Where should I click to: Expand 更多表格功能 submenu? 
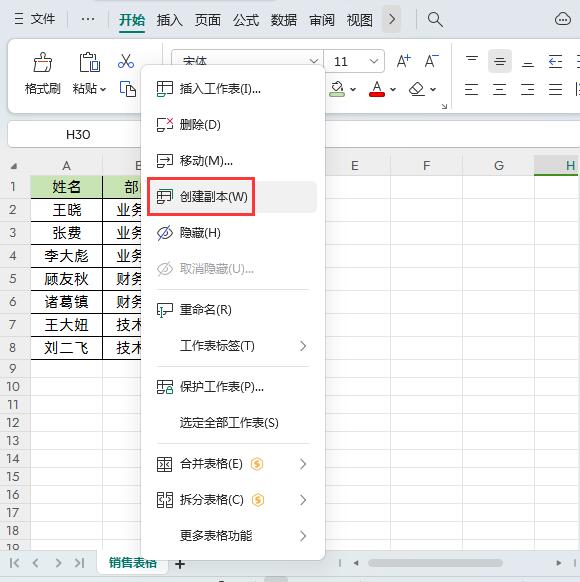(232, 536)
